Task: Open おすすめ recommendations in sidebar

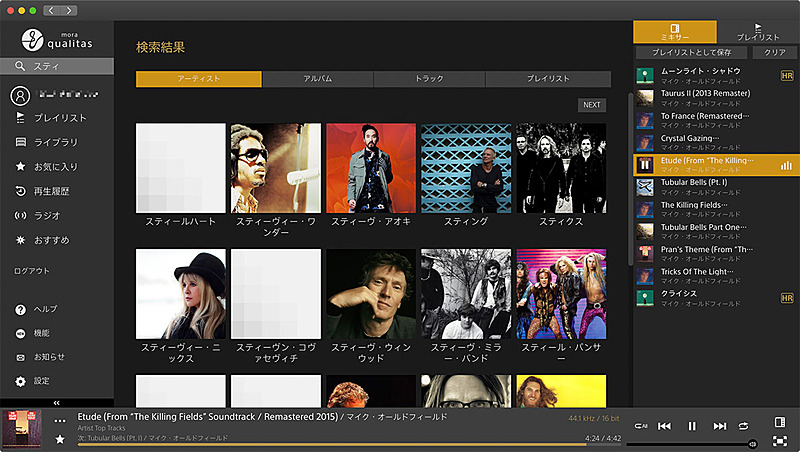Action: coord(43,240)
